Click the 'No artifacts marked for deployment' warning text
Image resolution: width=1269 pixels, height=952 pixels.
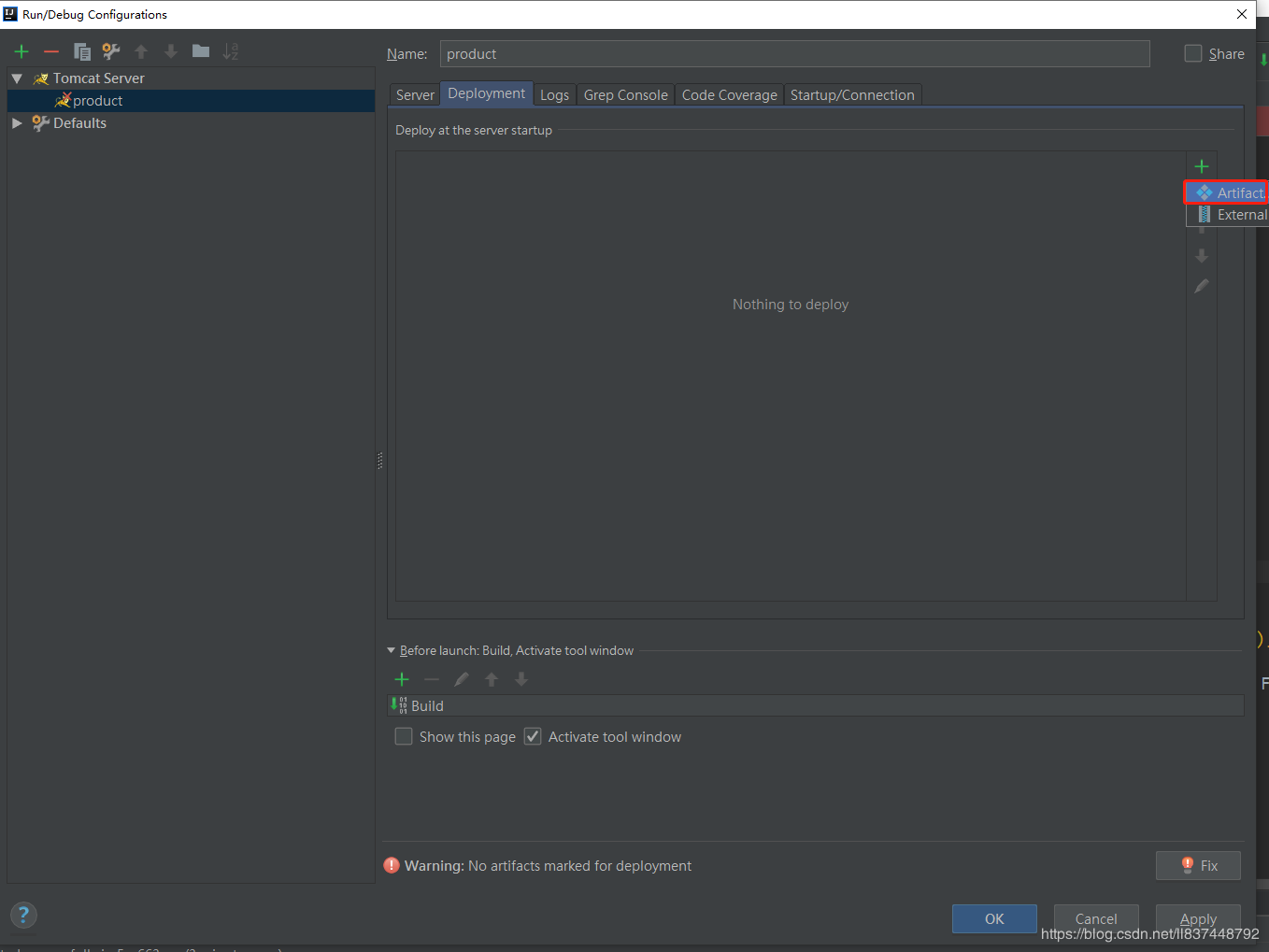[x=579, y=866]
